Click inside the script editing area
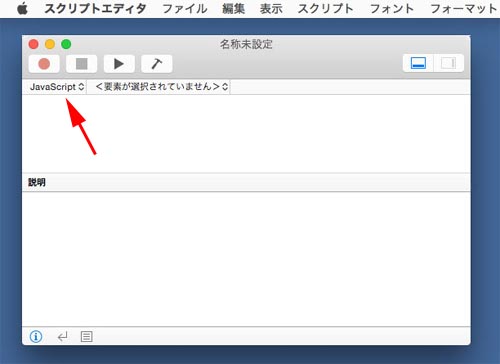Screen dimensions: 500x364 coord(246,133)
